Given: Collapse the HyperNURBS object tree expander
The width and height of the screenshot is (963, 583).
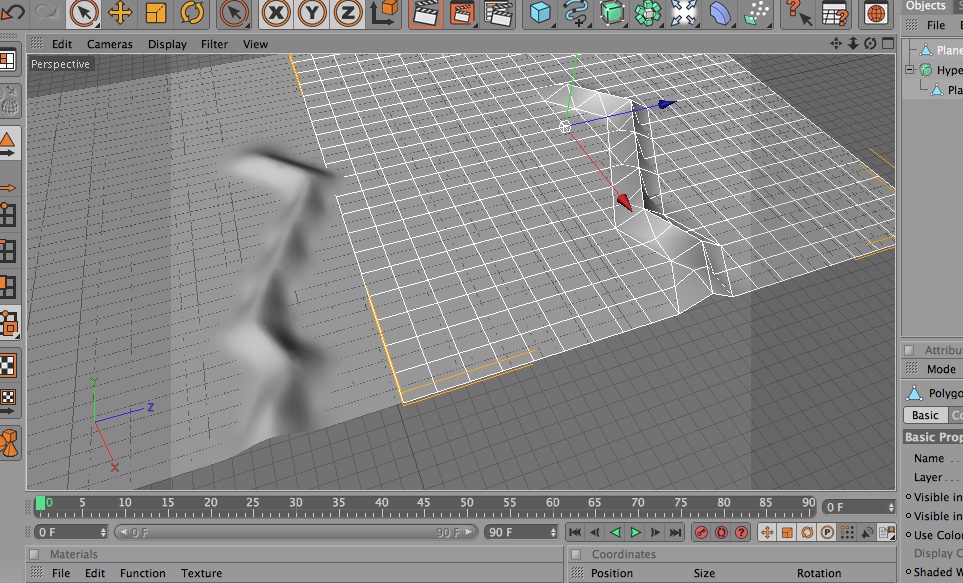Looking at the screenshot, I should point(910,70).
